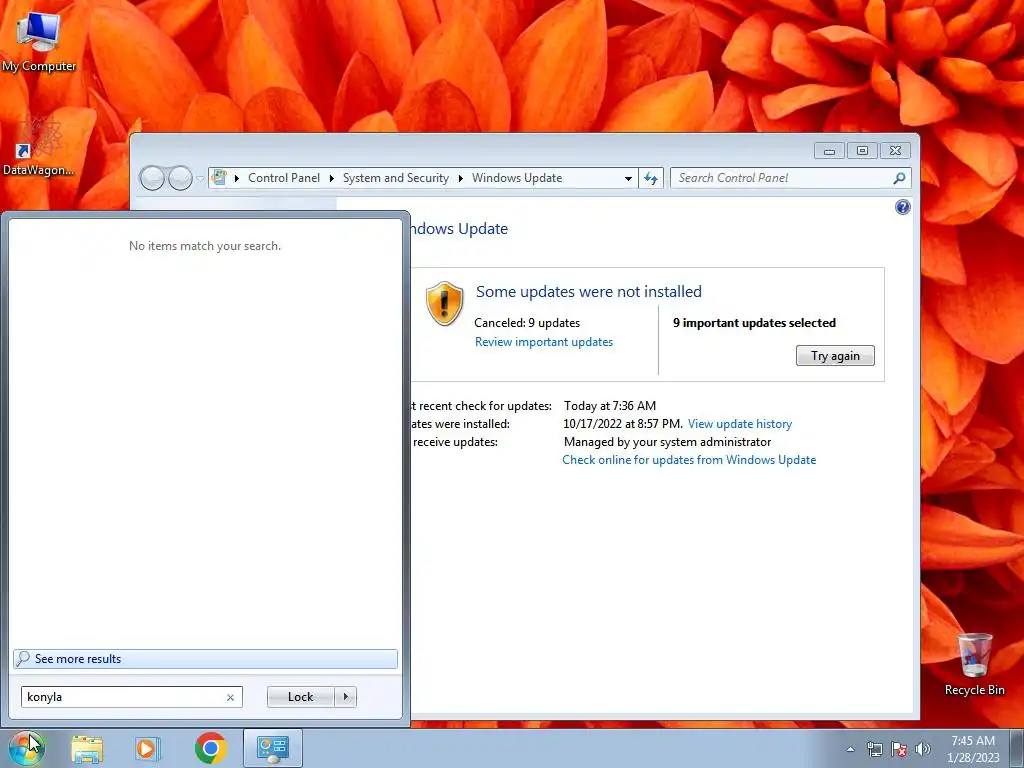Click the warning shield icon
The height and width of the screenshot is (768, 1024).
click(x=444, y=304)
